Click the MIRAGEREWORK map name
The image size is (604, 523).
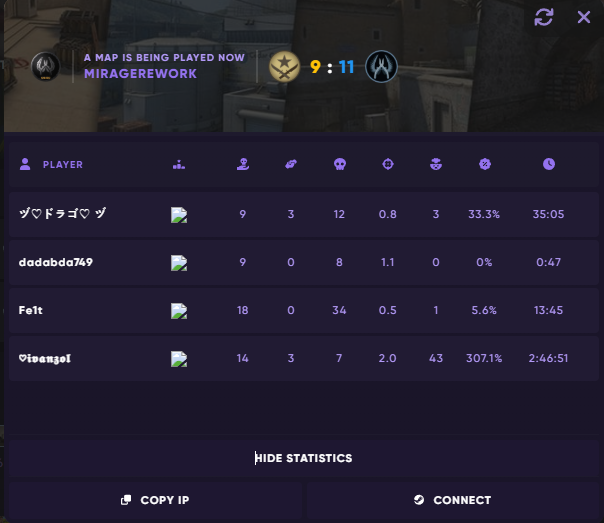coord(140,74)
